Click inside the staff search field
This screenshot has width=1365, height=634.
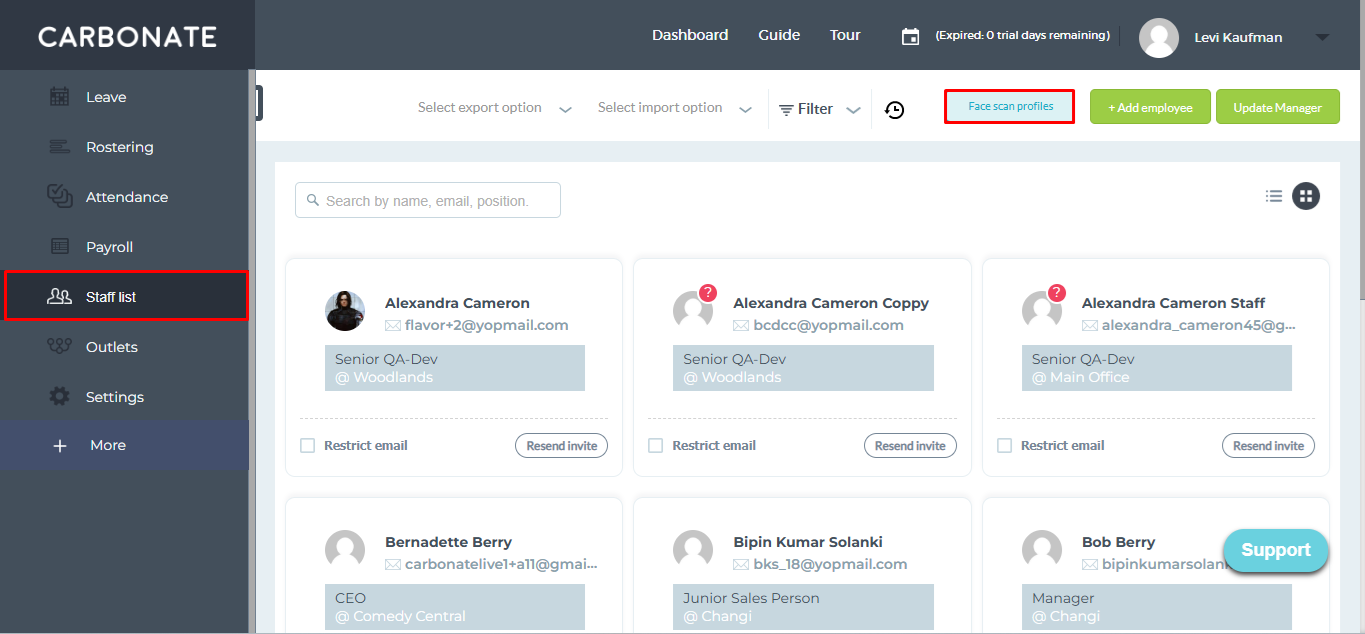(x=428, y=200)
